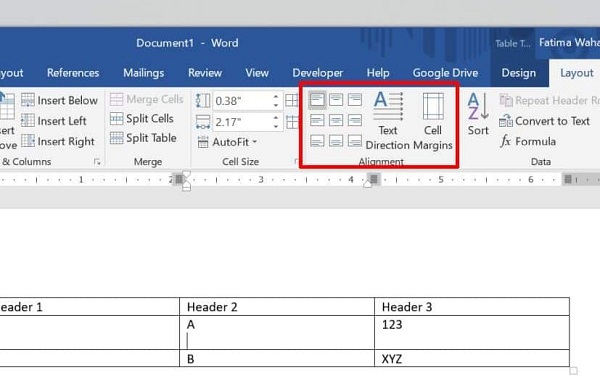The height and width of the screenshot is (386, 600).
Task: Open the AutoFit dropdown
Action: [x=227, y=142]
